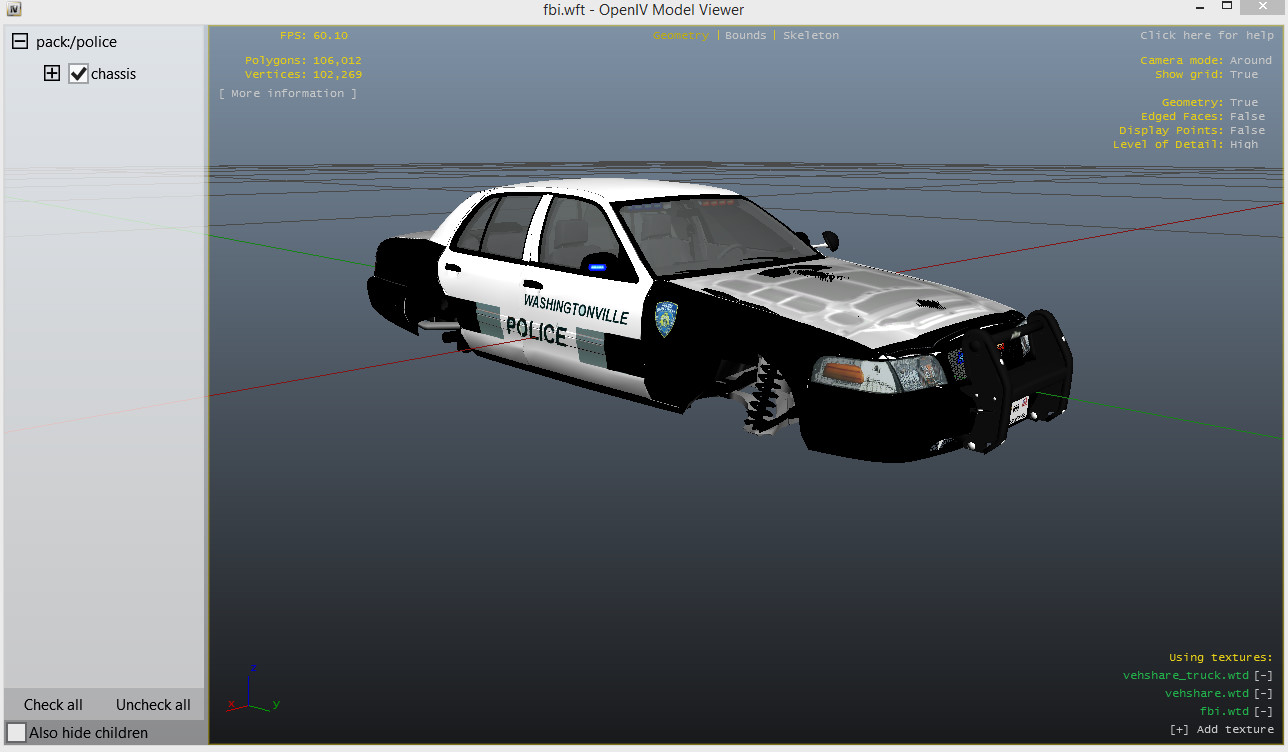The width and height of the screenshot is (1288, 752).
Task: Remove the vehshare_truck.wtd texture
Action: click(1263, 675)
